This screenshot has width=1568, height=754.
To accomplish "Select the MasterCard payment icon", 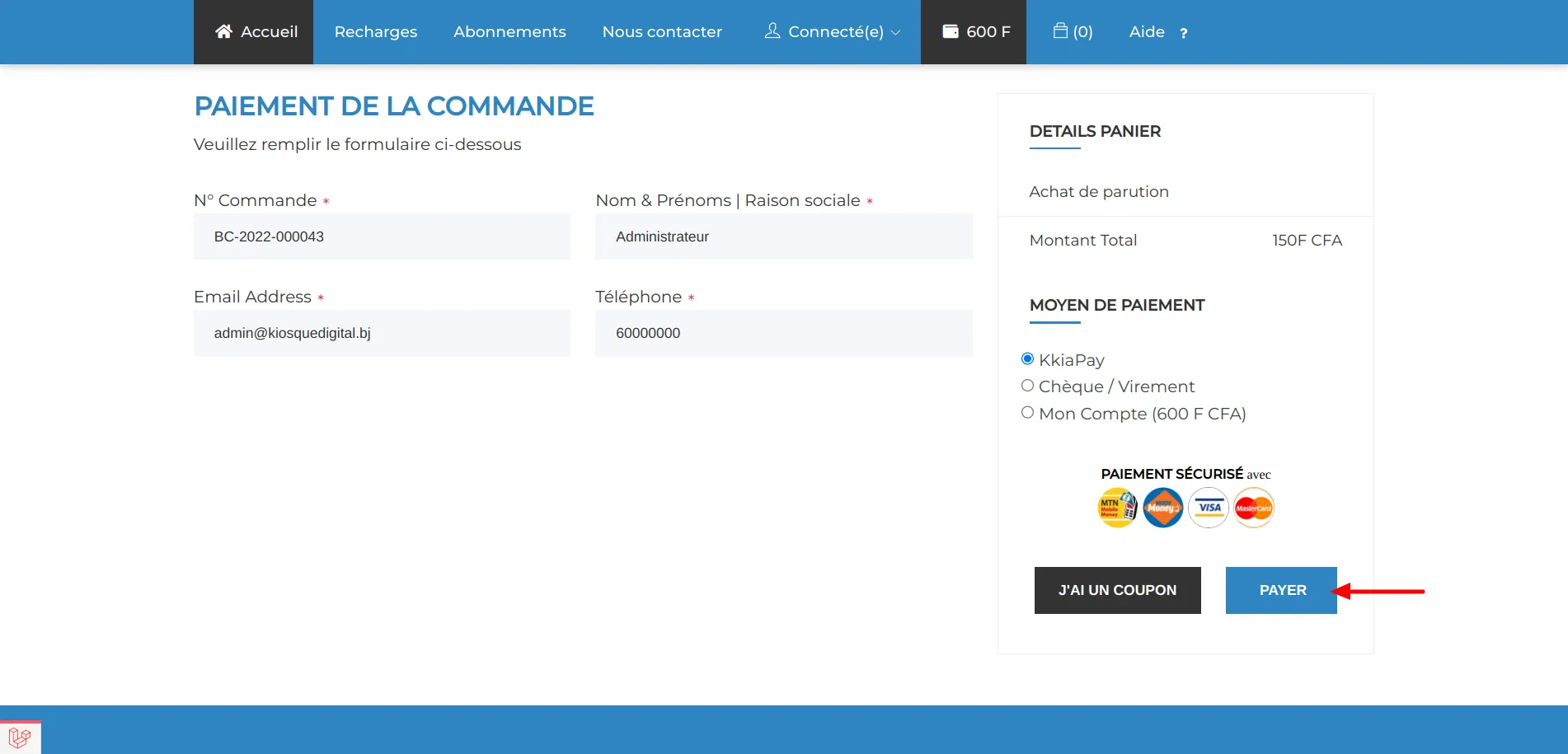I will point(1253,507).
